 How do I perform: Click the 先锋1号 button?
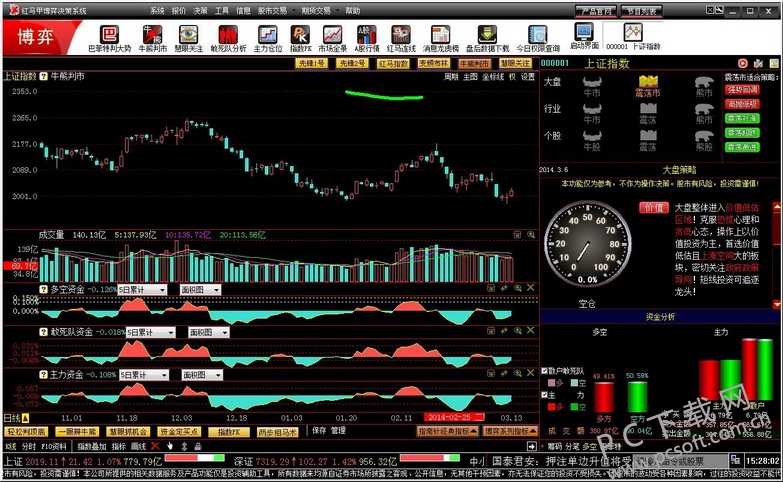coord(311,63)
